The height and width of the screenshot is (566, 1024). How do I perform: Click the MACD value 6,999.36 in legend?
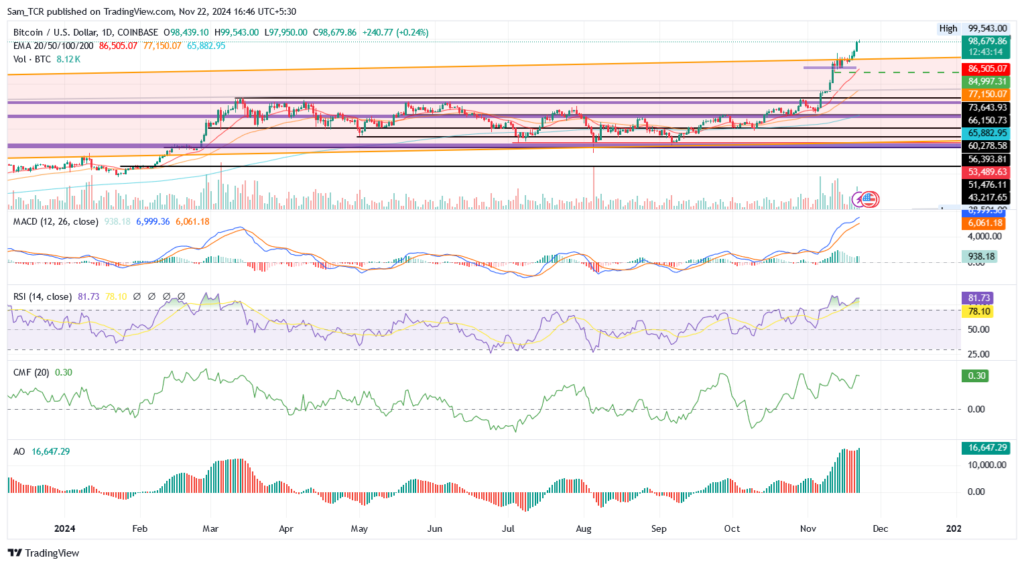(x=153, y=221)
